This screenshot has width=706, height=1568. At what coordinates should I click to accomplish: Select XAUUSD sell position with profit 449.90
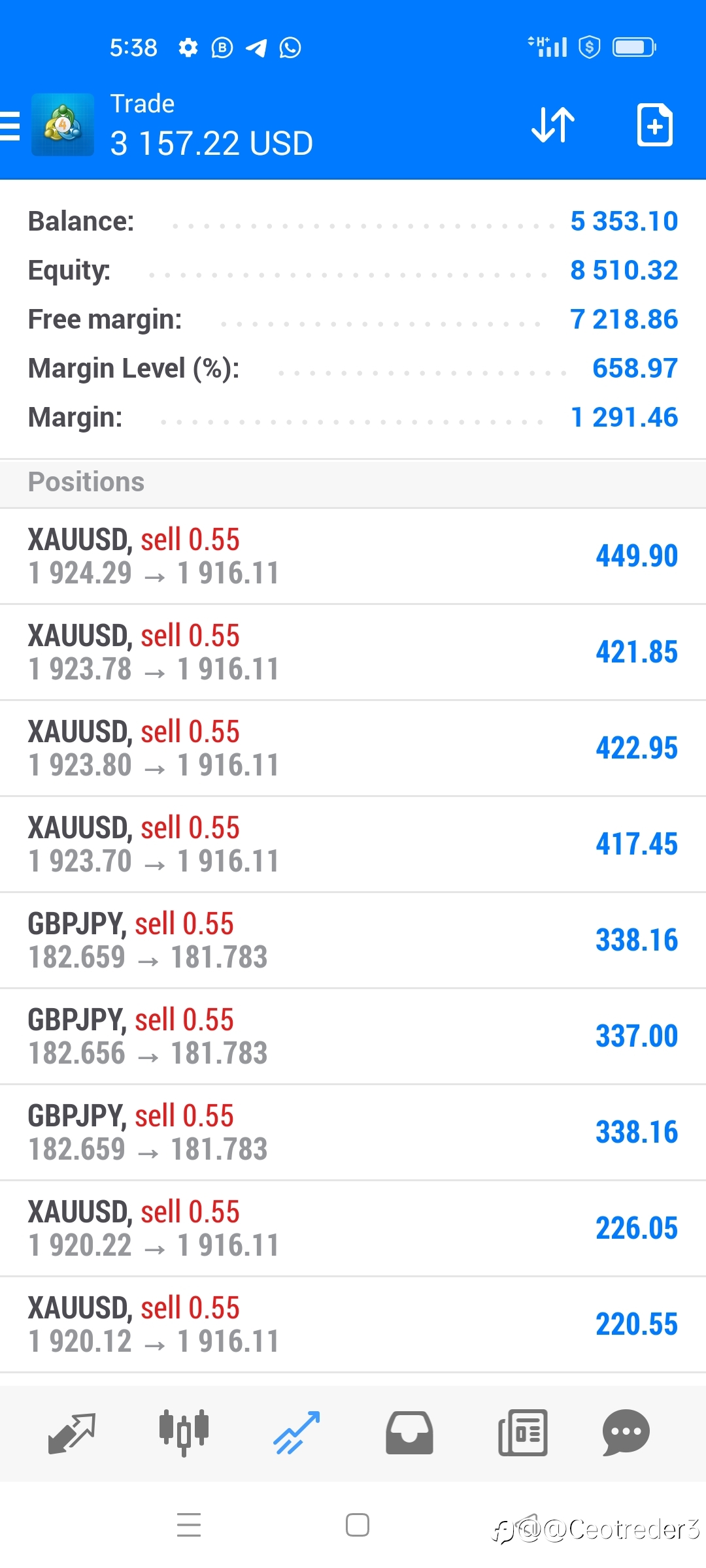click(x=353, y=557)
